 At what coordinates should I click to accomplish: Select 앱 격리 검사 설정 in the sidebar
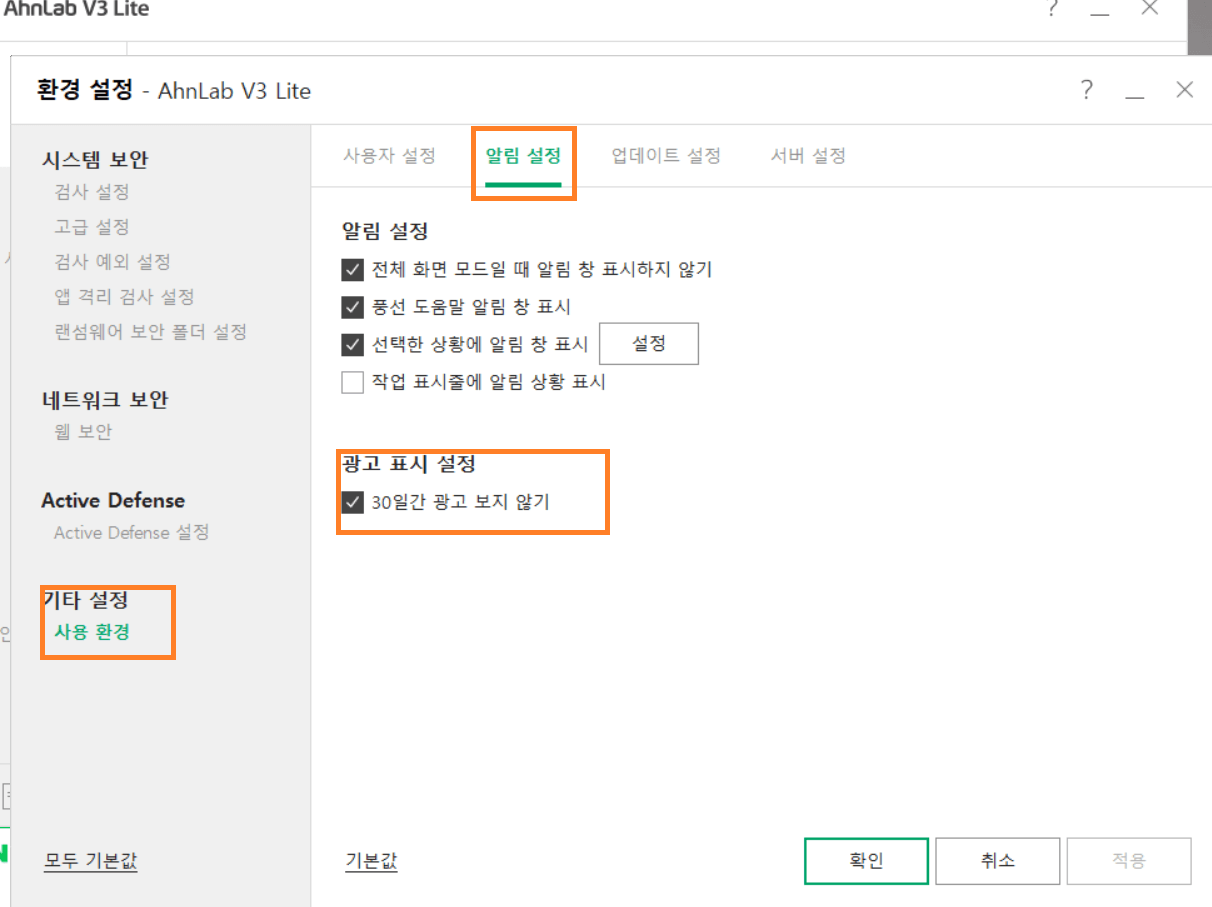(124, 297)
